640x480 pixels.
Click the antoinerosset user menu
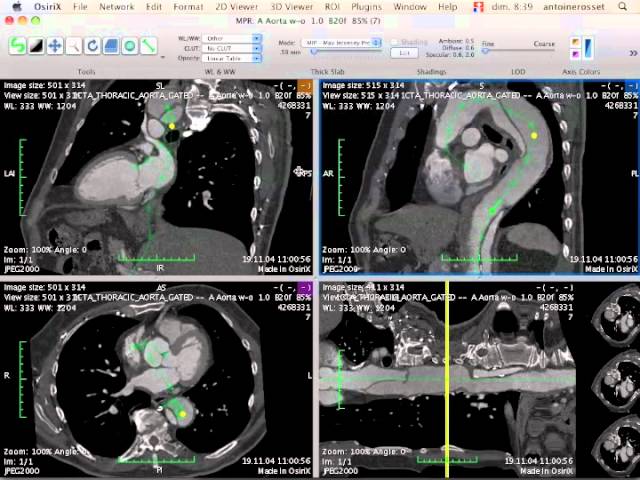pyautogui.click(x=573, y=7)
